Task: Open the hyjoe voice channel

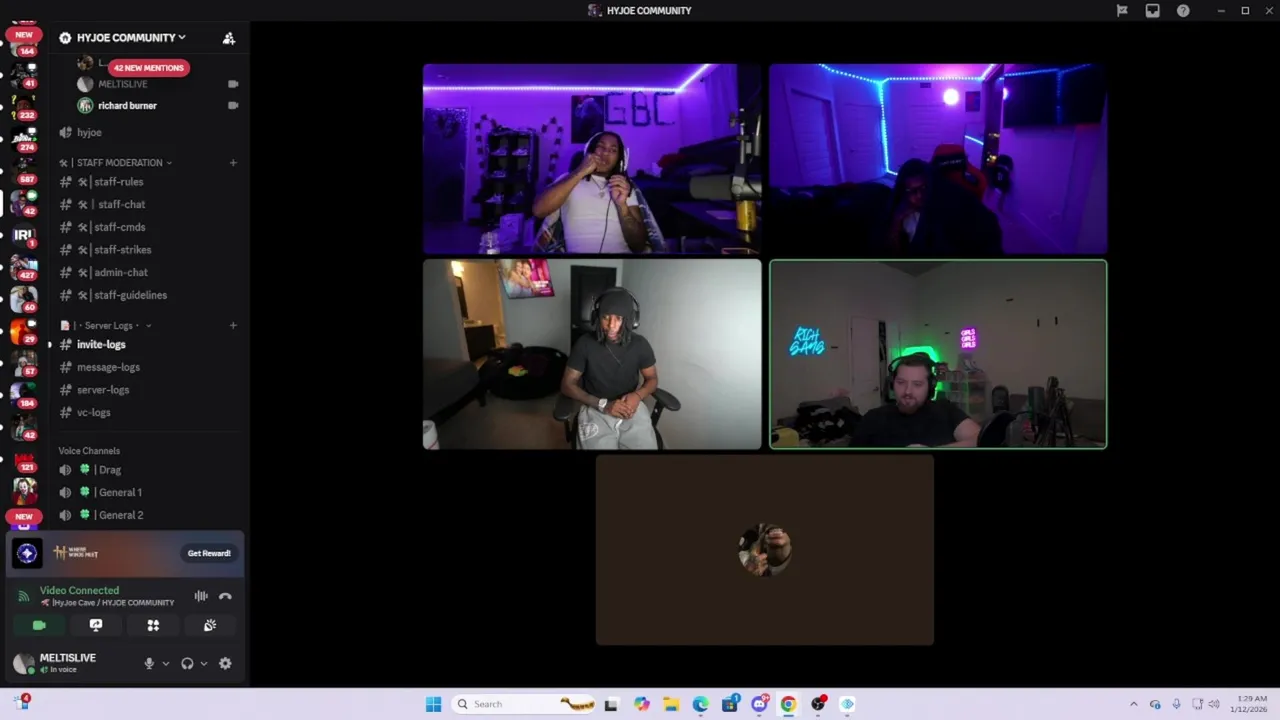Action: [89, 132]
